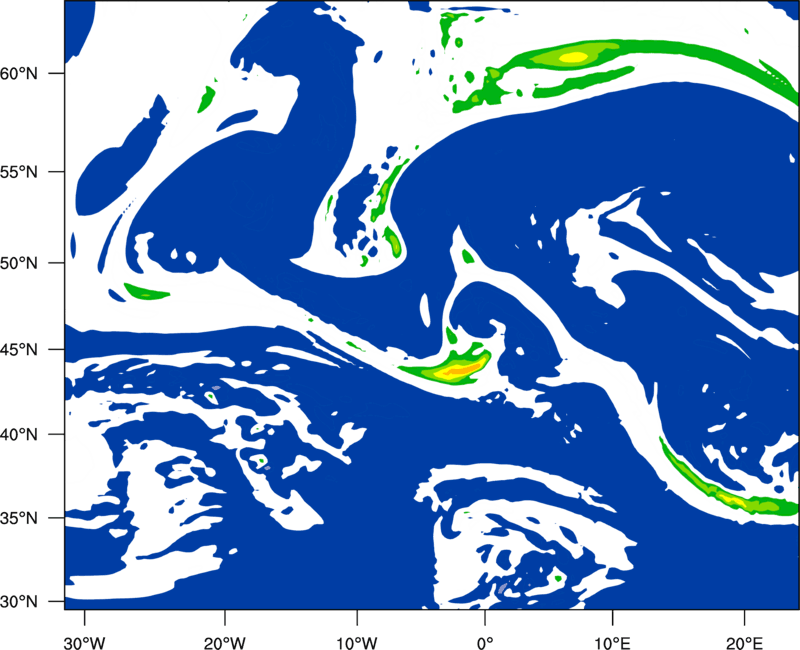Click the 30°N latitude label
Viewport: 800px width, 650px height.
(x=19, y=602)
